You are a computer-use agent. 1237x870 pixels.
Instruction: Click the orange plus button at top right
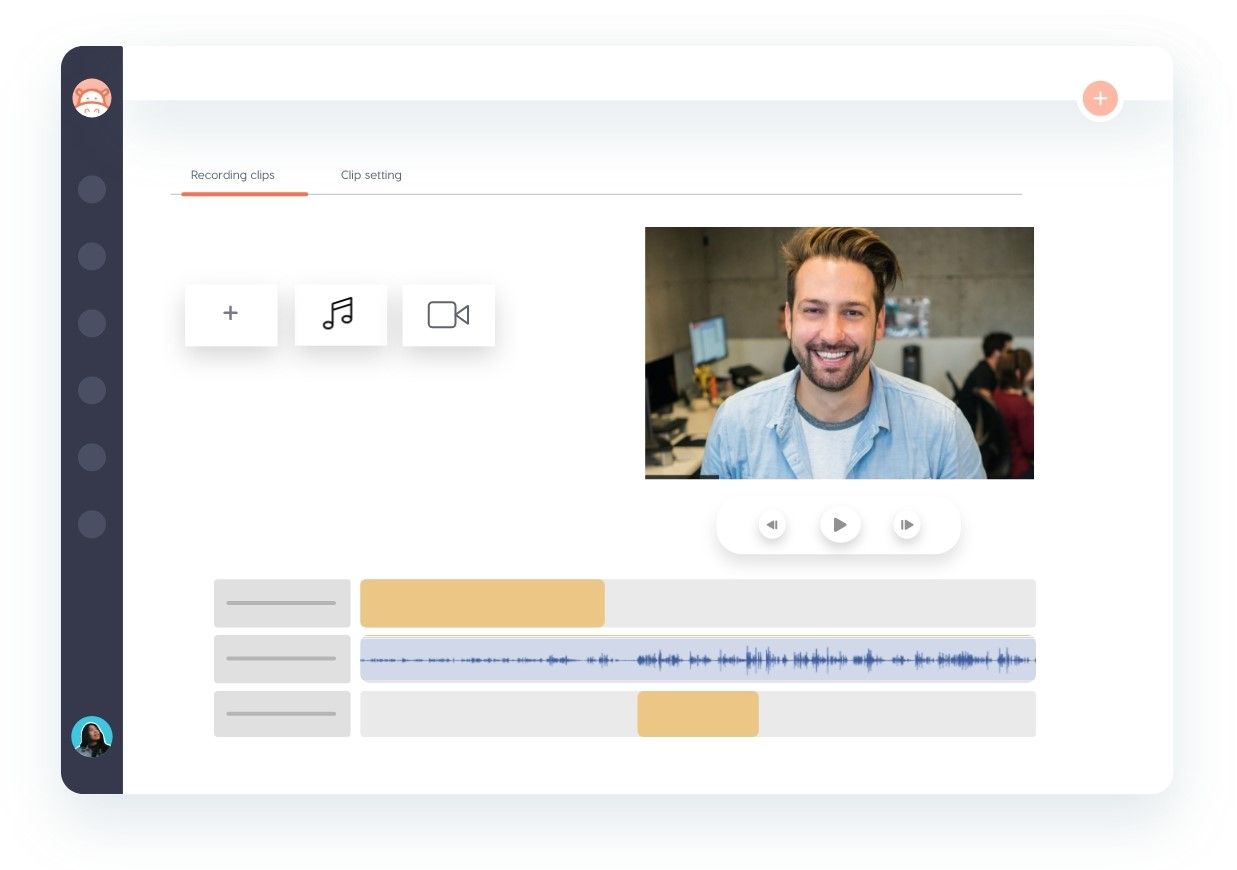coord(1099,99)
